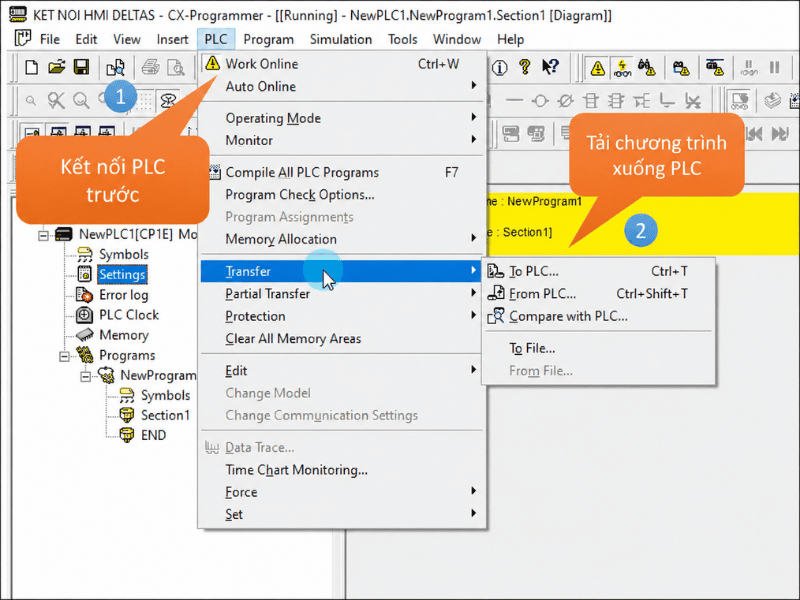The image size is (800, 600).
Task: Click the yellow Help question mark icon
Action: click(x=524, y=67)
